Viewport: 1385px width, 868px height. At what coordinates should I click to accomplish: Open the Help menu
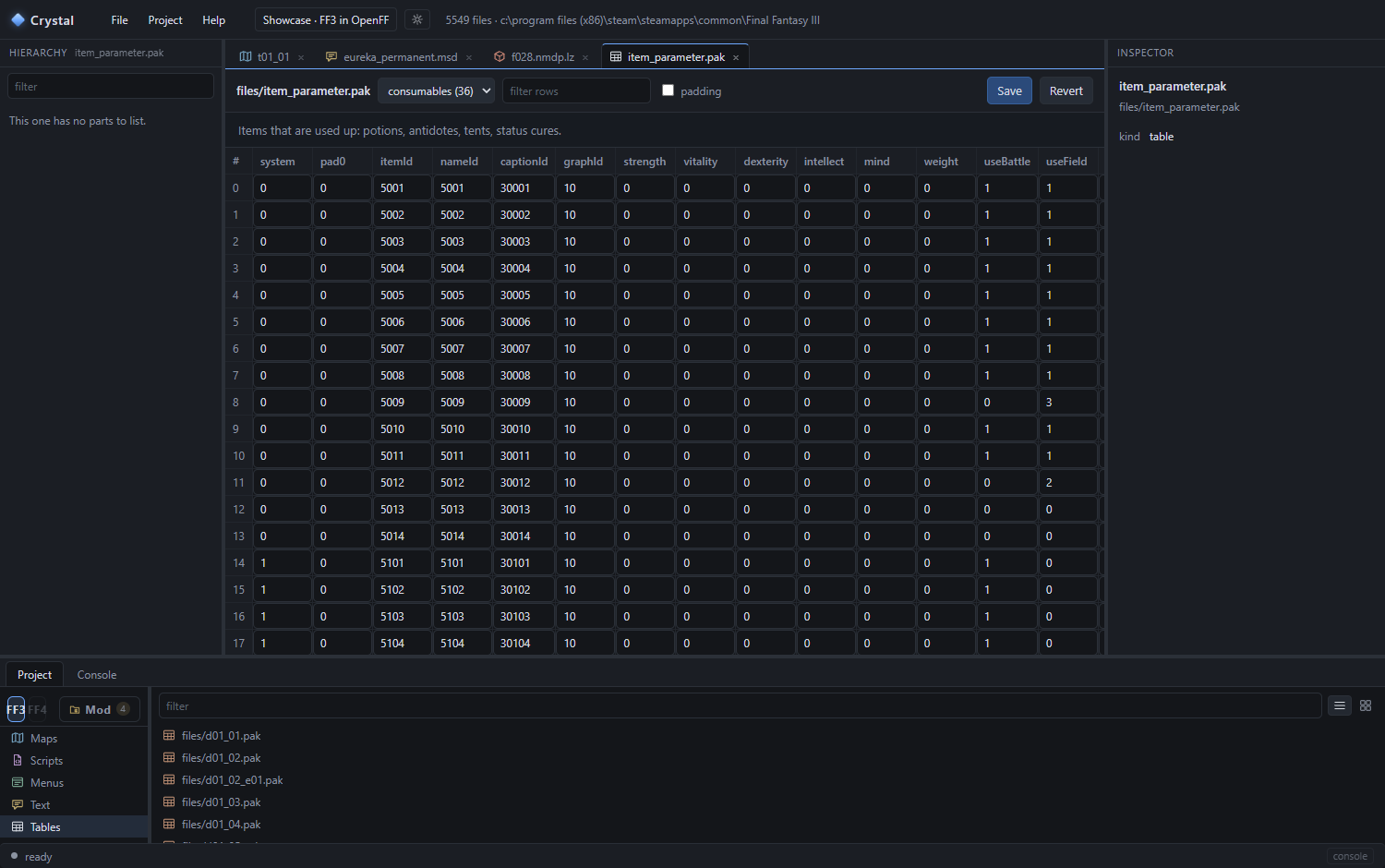[x=213, y=19]
